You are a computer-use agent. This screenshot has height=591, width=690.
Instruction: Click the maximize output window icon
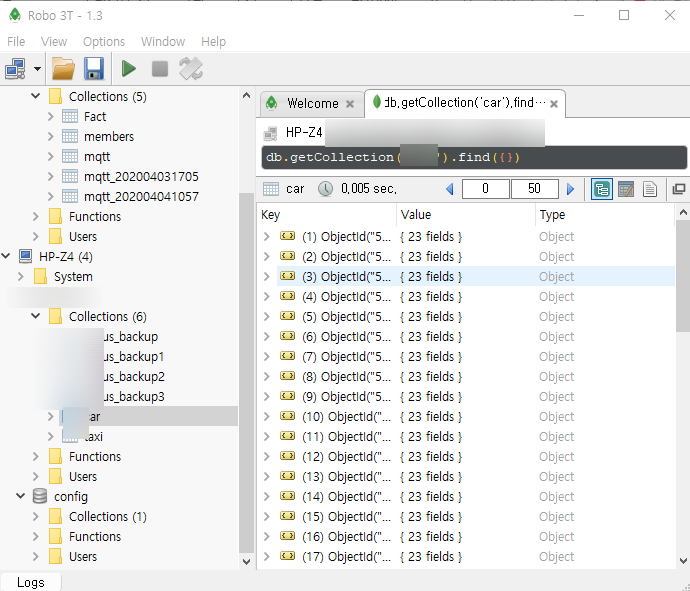(679, 189)
